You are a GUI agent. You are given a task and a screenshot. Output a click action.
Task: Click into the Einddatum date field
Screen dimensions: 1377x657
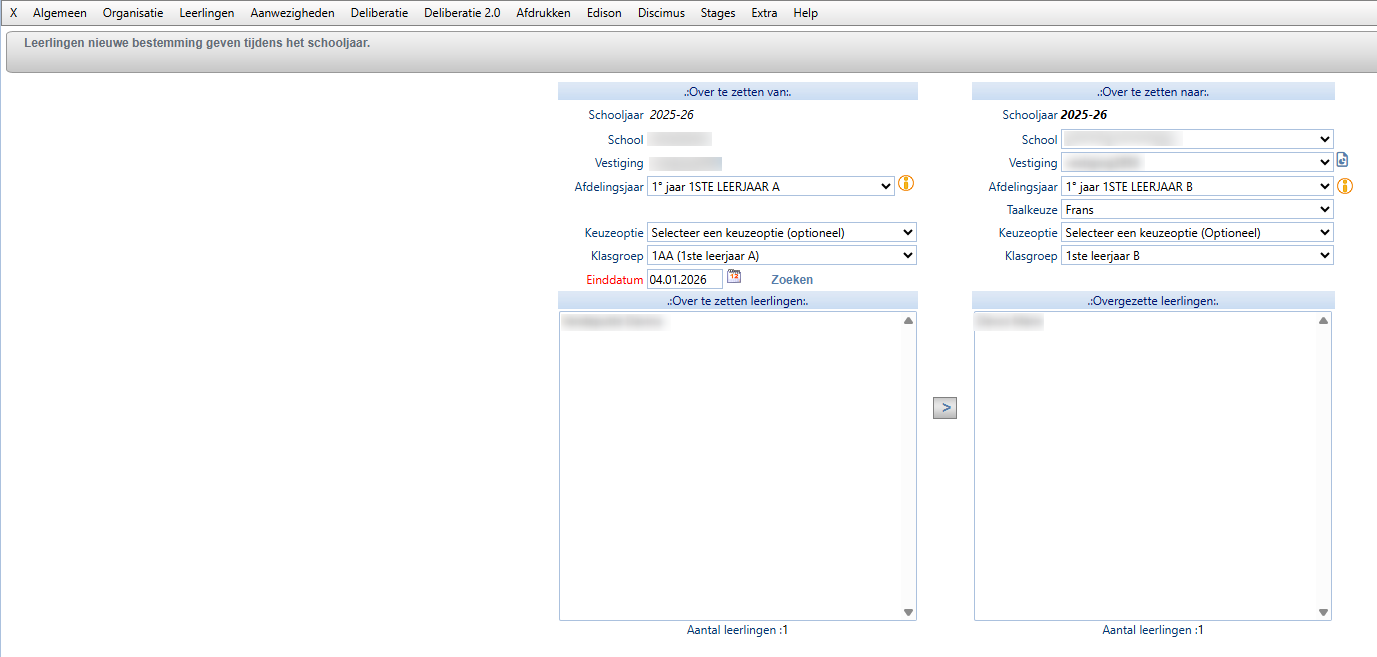pos(684,280)
